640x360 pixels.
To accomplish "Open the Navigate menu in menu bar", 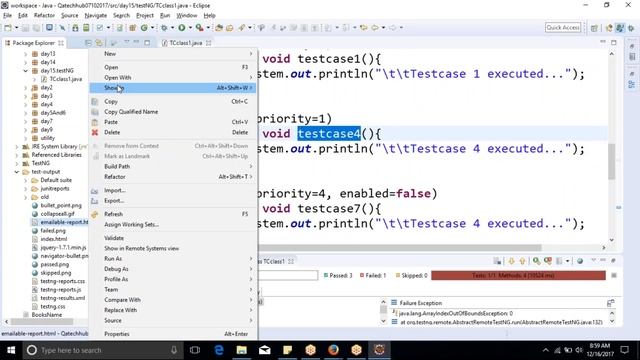I will (96, 16).
